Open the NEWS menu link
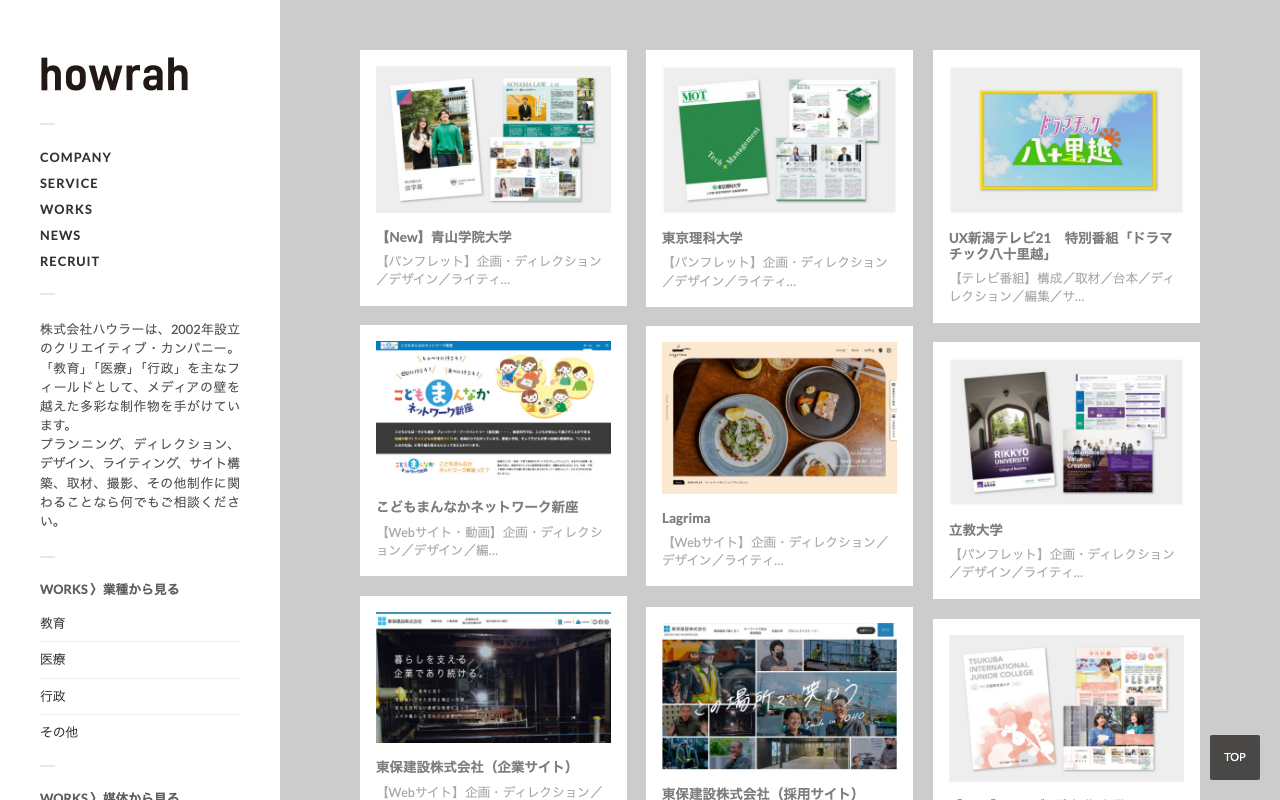Image resolution: width=1280 pixels, height=800 pixels. (x=60, y=235)
